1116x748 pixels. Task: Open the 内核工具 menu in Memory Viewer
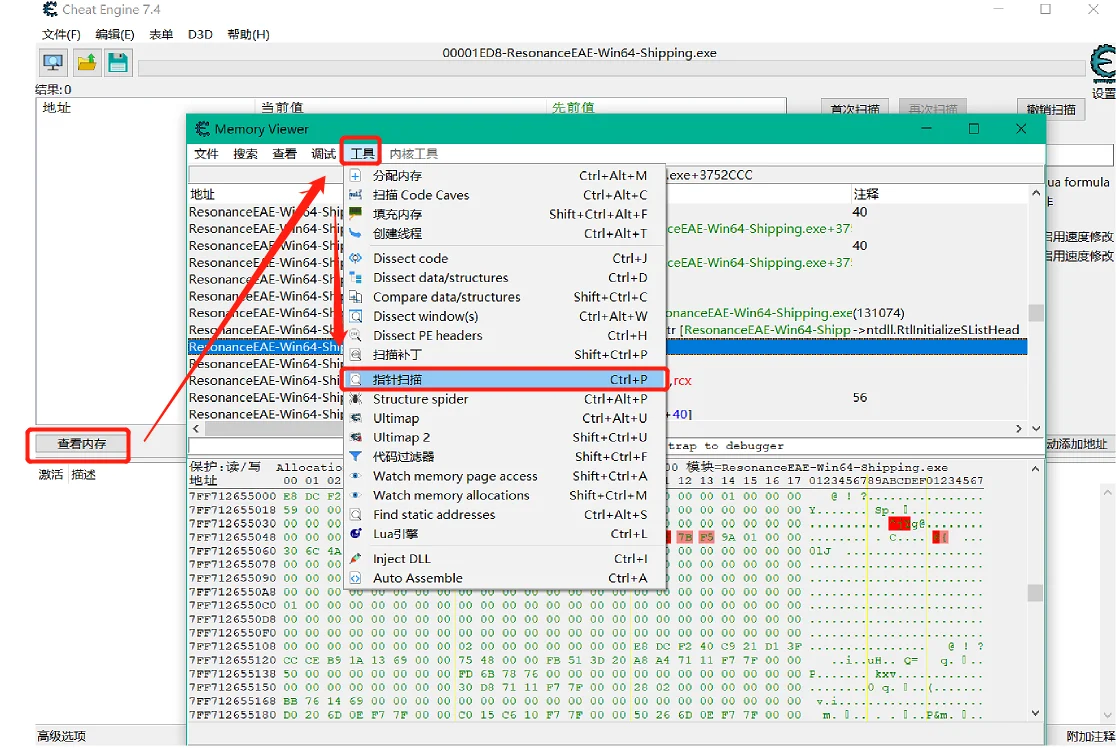pos(414,154)
